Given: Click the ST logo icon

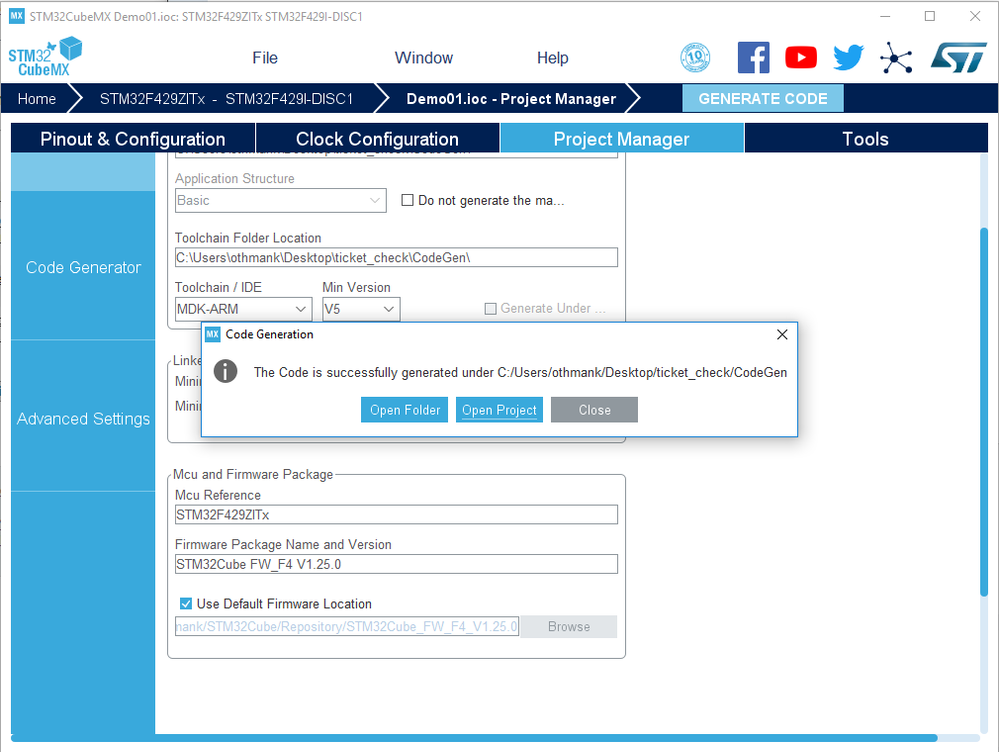Looking at the screenshot, I should click(959, 58).
